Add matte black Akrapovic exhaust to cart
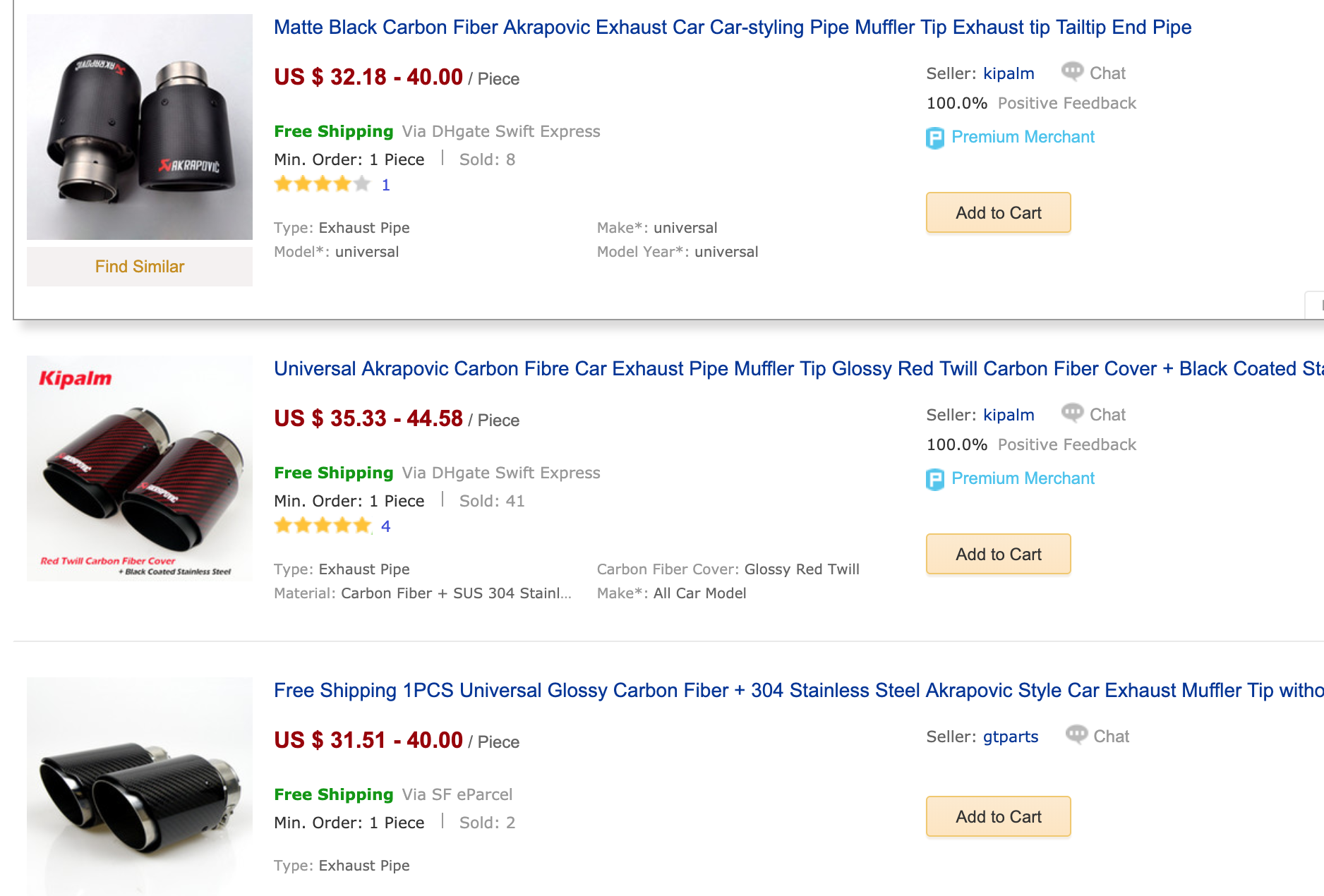Screen dimensions: 1324x896 998,212
